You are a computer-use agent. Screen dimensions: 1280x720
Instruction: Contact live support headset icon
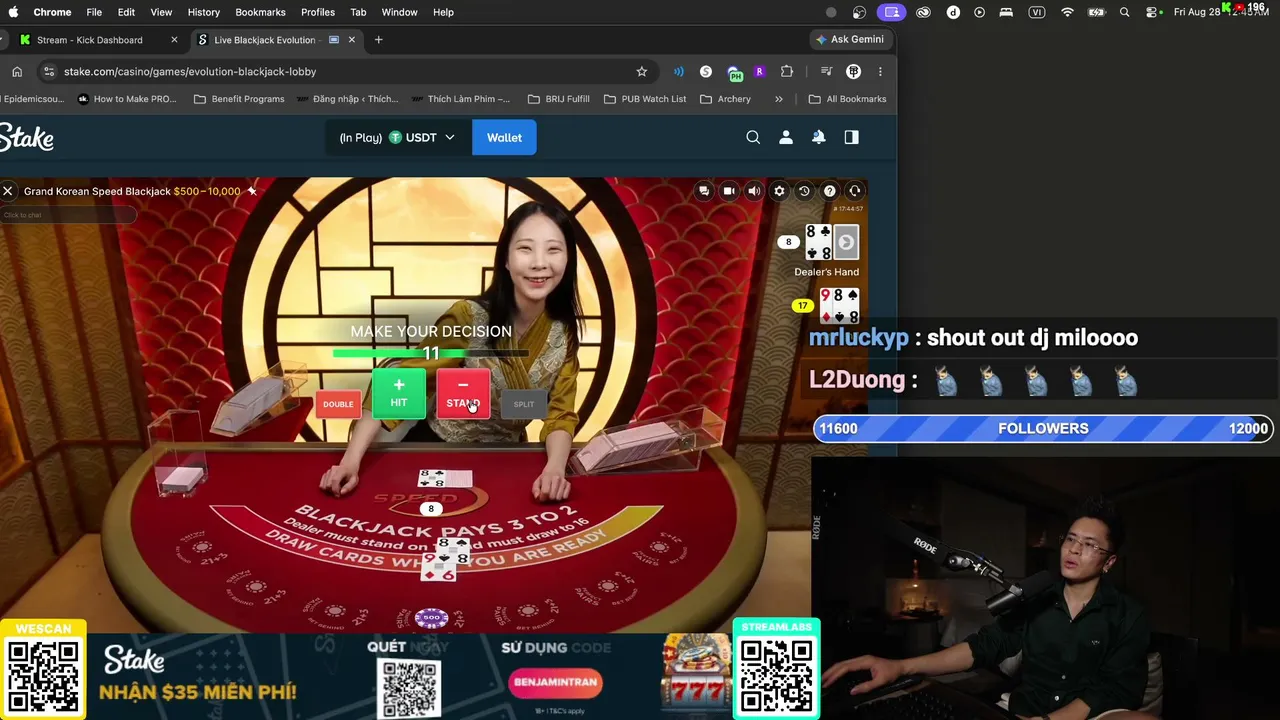(x=855, y=191)
